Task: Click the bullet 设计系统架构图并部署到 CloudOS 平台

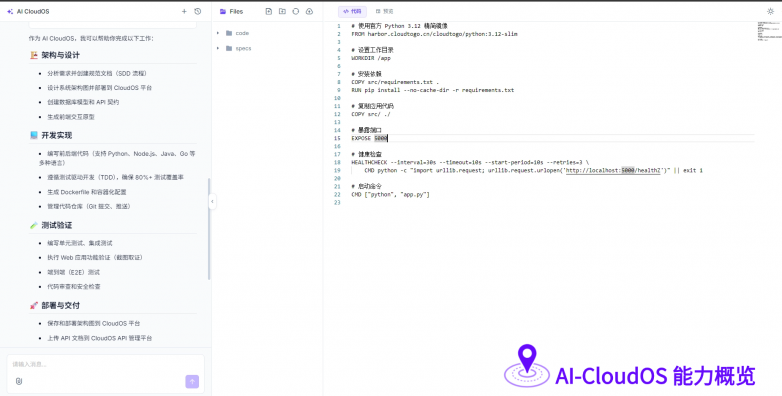Action: pyautogui.click(x=99, y=88)
